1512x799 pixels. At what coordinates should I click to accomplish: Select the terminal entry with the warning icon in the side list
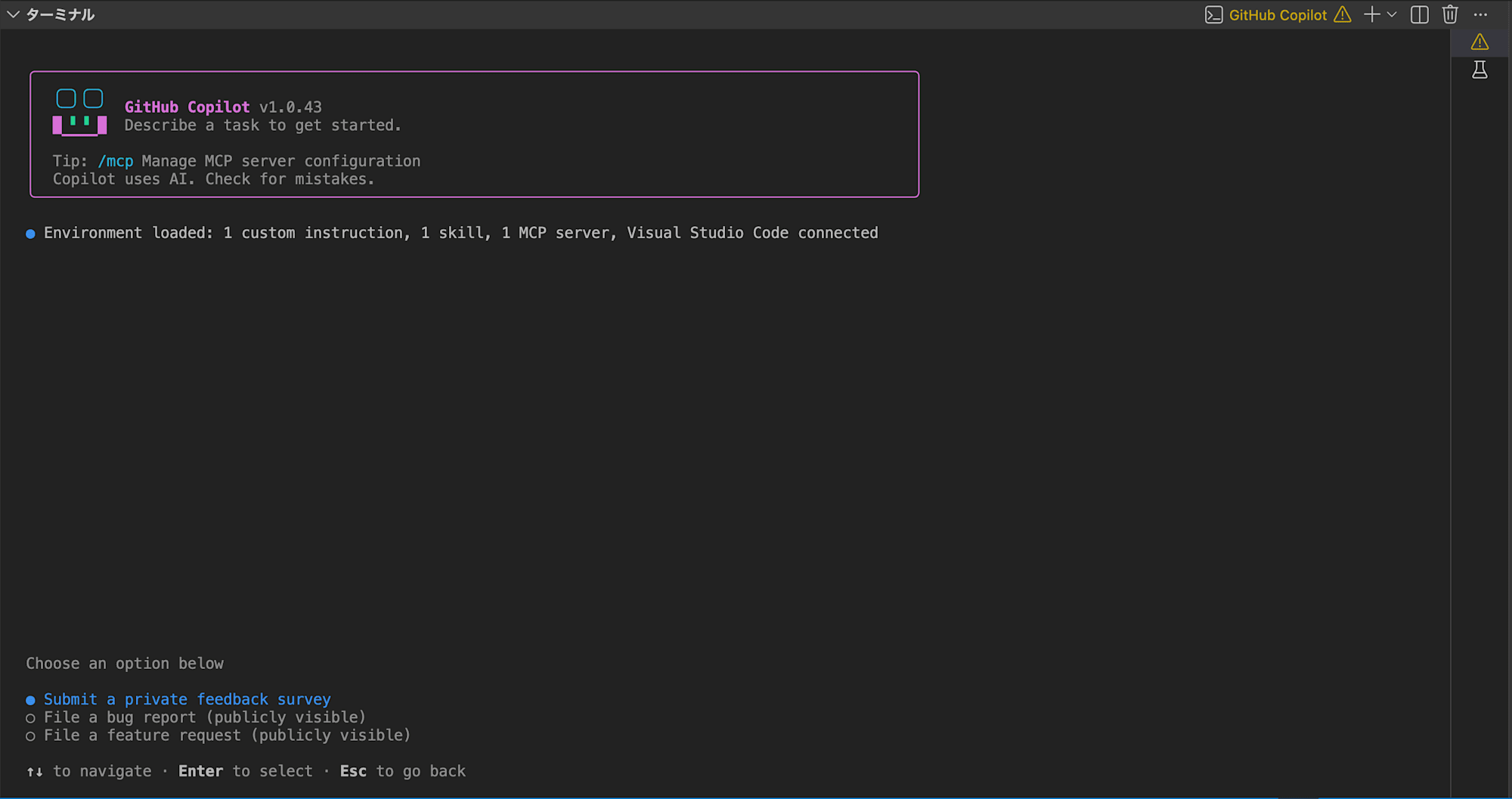[1480, 42]
